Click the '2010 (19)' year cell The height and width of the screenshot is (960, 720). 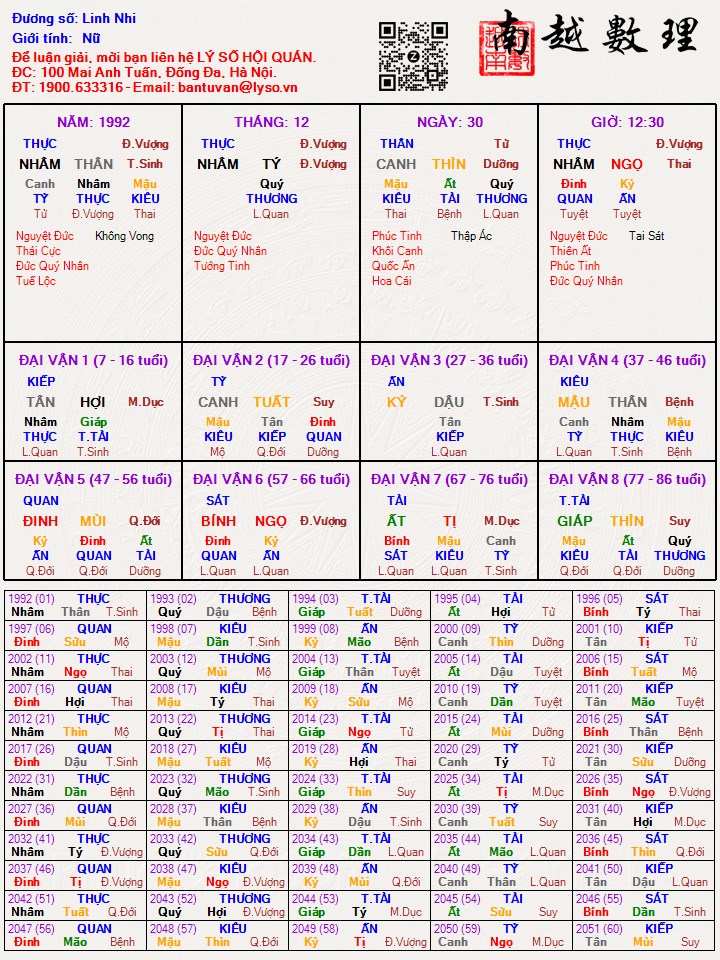(501, 696)
